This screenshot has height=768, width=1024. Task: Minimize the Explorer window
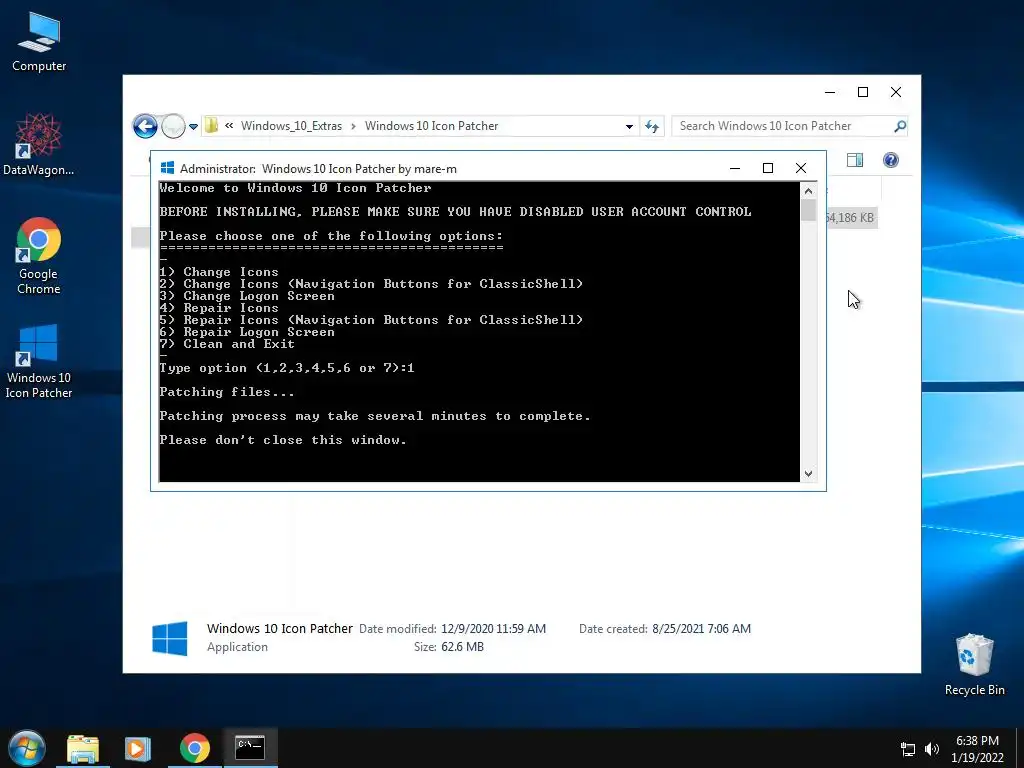coord(830,92)
